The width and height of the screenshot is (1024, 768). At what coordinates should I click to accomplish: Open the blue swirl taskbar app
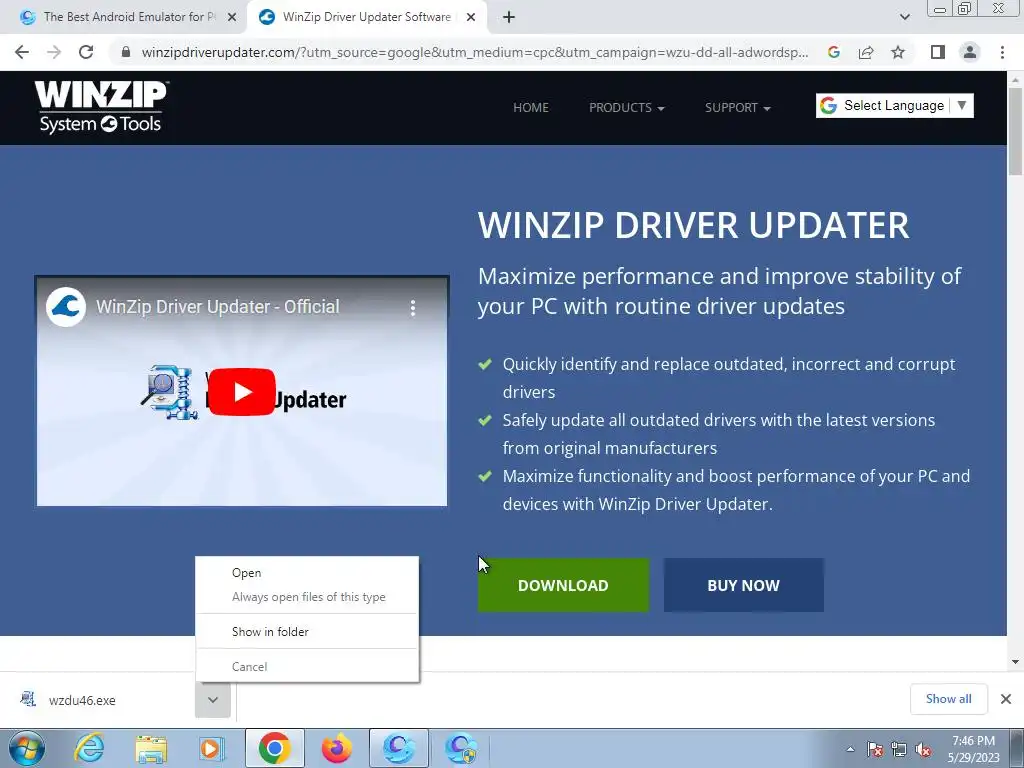point(398,748)
